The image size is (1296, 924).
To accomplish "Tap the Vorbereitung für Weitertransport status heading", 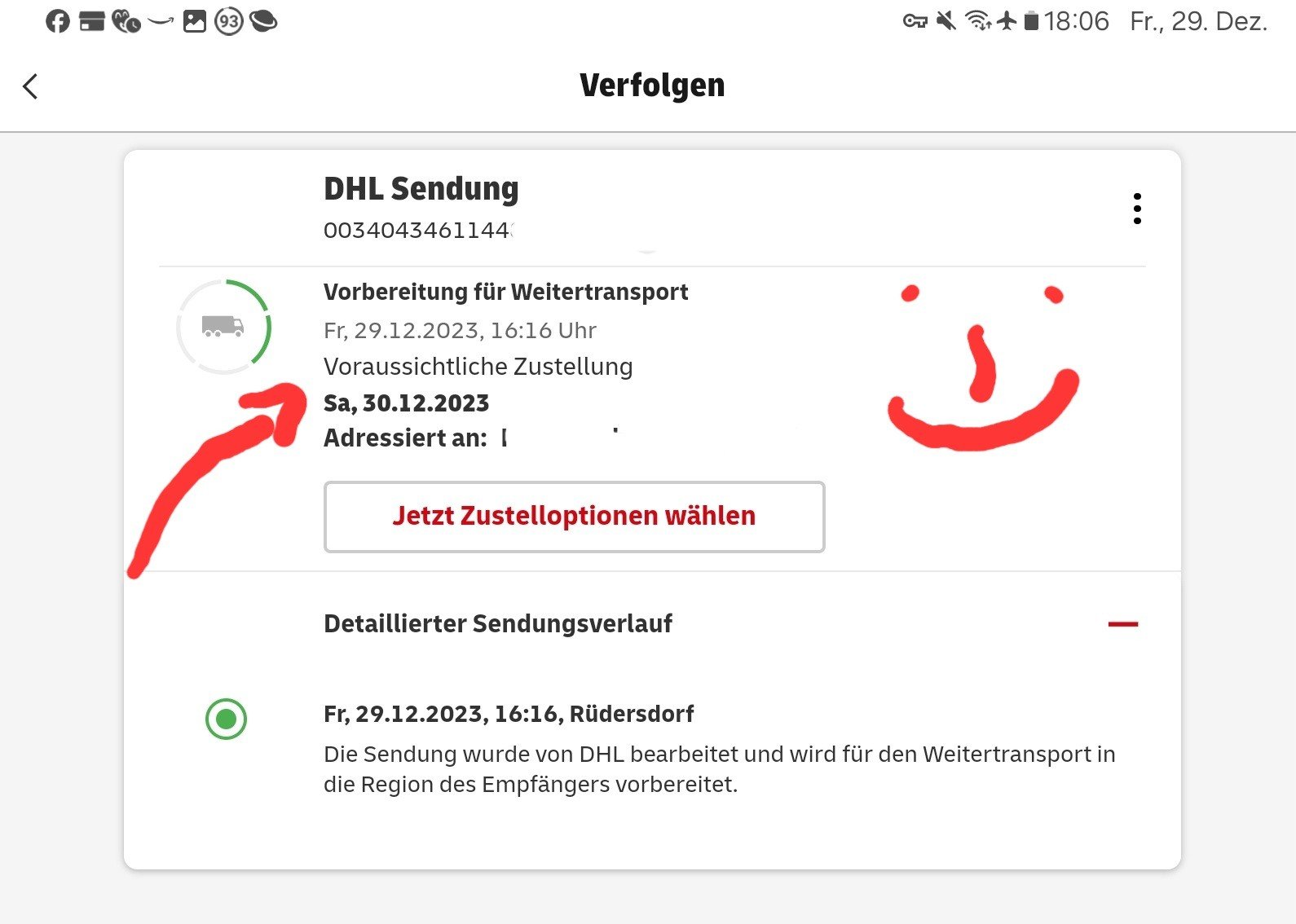I will tap(505, 292).
